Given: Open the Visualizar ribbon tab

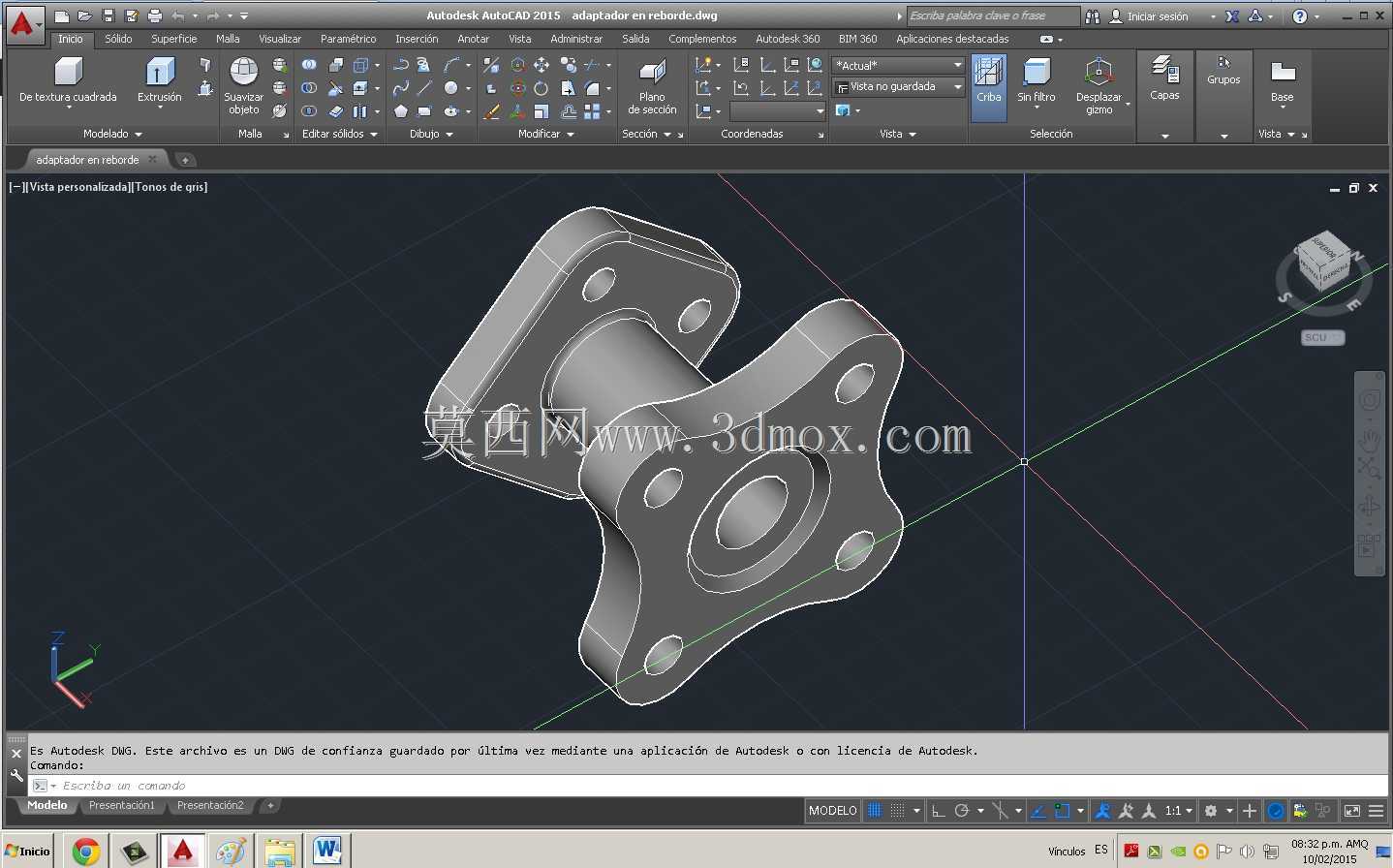Looking at the screenshot, I should click(x=279, y=39).
